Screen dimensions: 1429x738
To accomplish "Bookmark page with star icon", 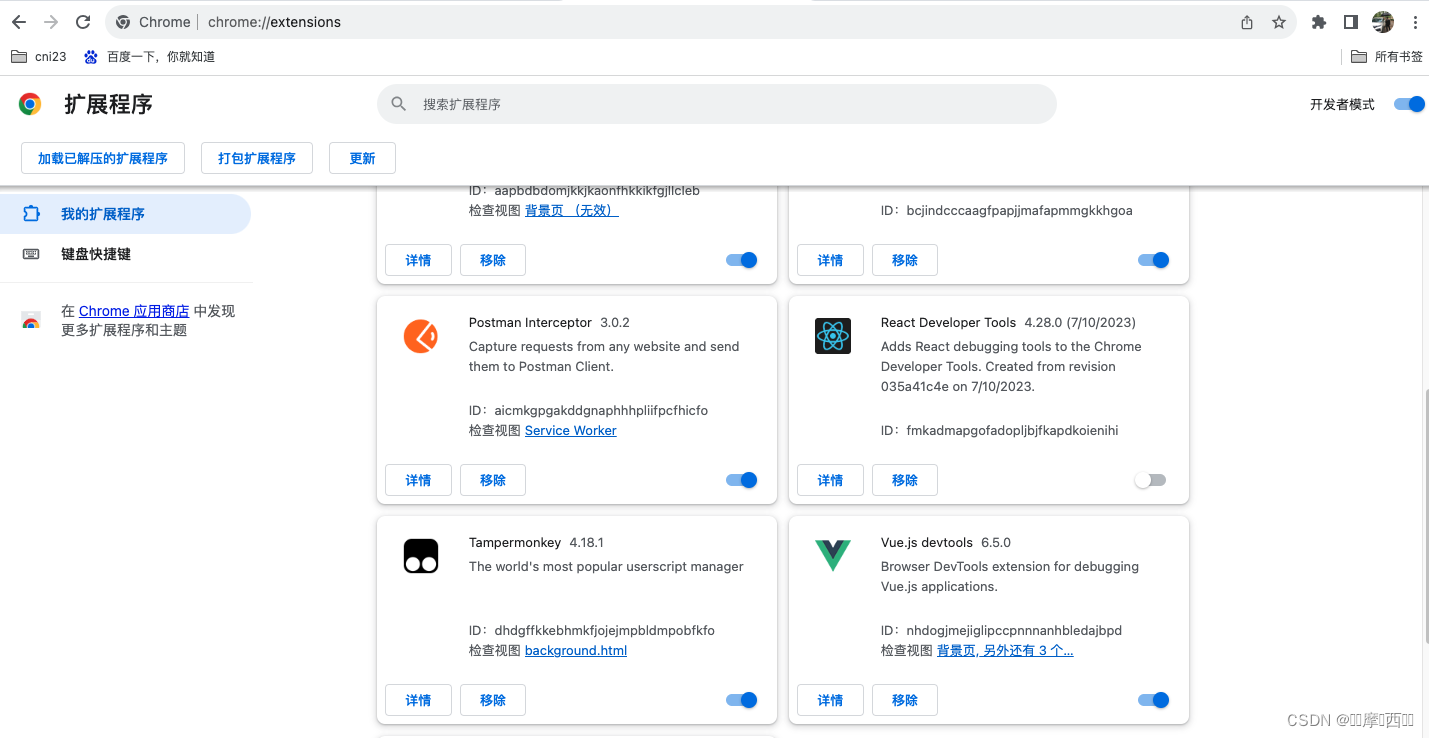I will [x=1279, y=22].
